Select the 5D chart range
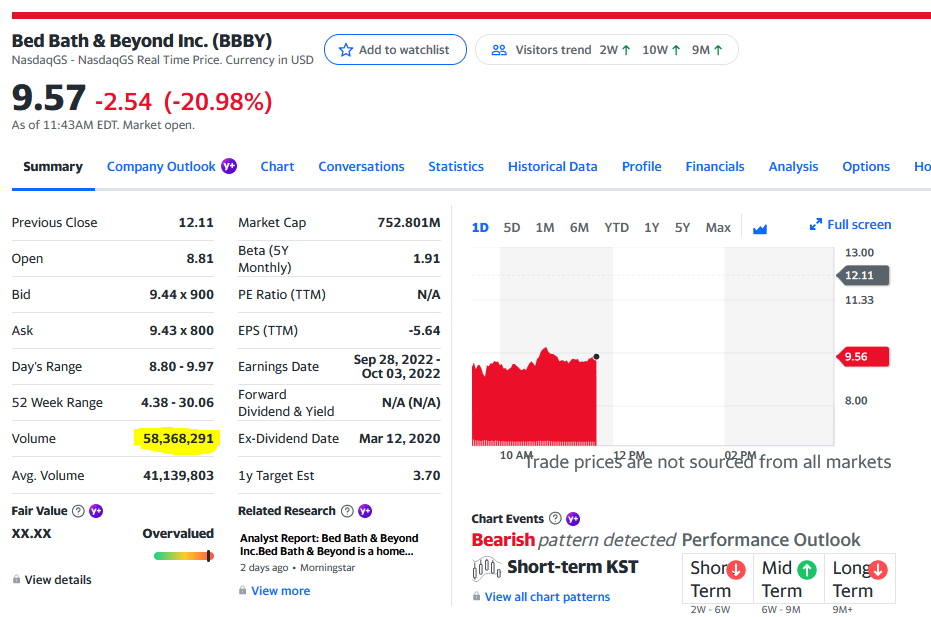The image size is (931, 617). coord(512,227)
